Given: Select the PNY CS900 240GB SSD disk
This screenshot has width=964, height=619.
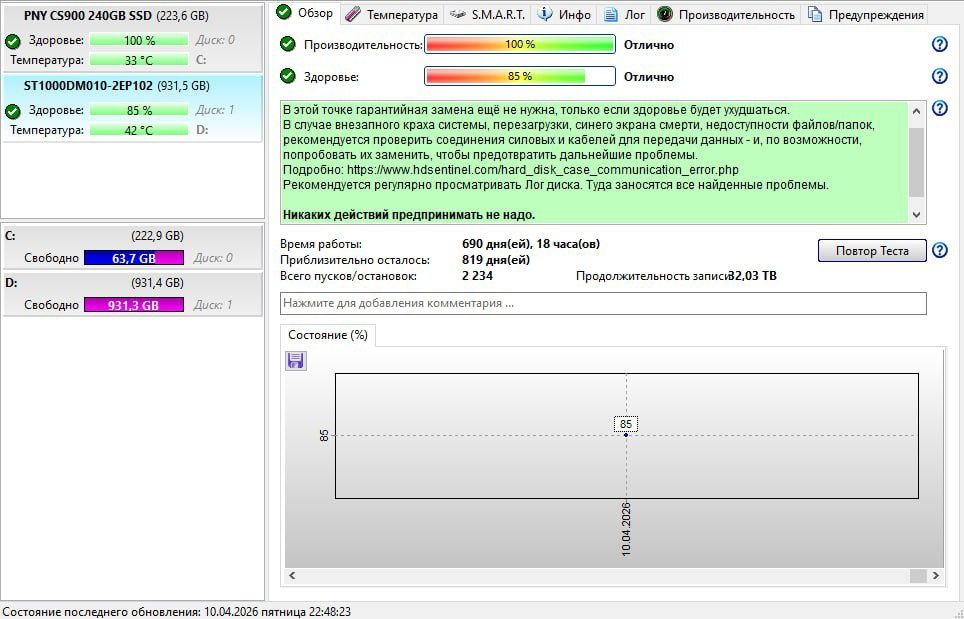Looking at the screenshot, I should pos(132,38).
